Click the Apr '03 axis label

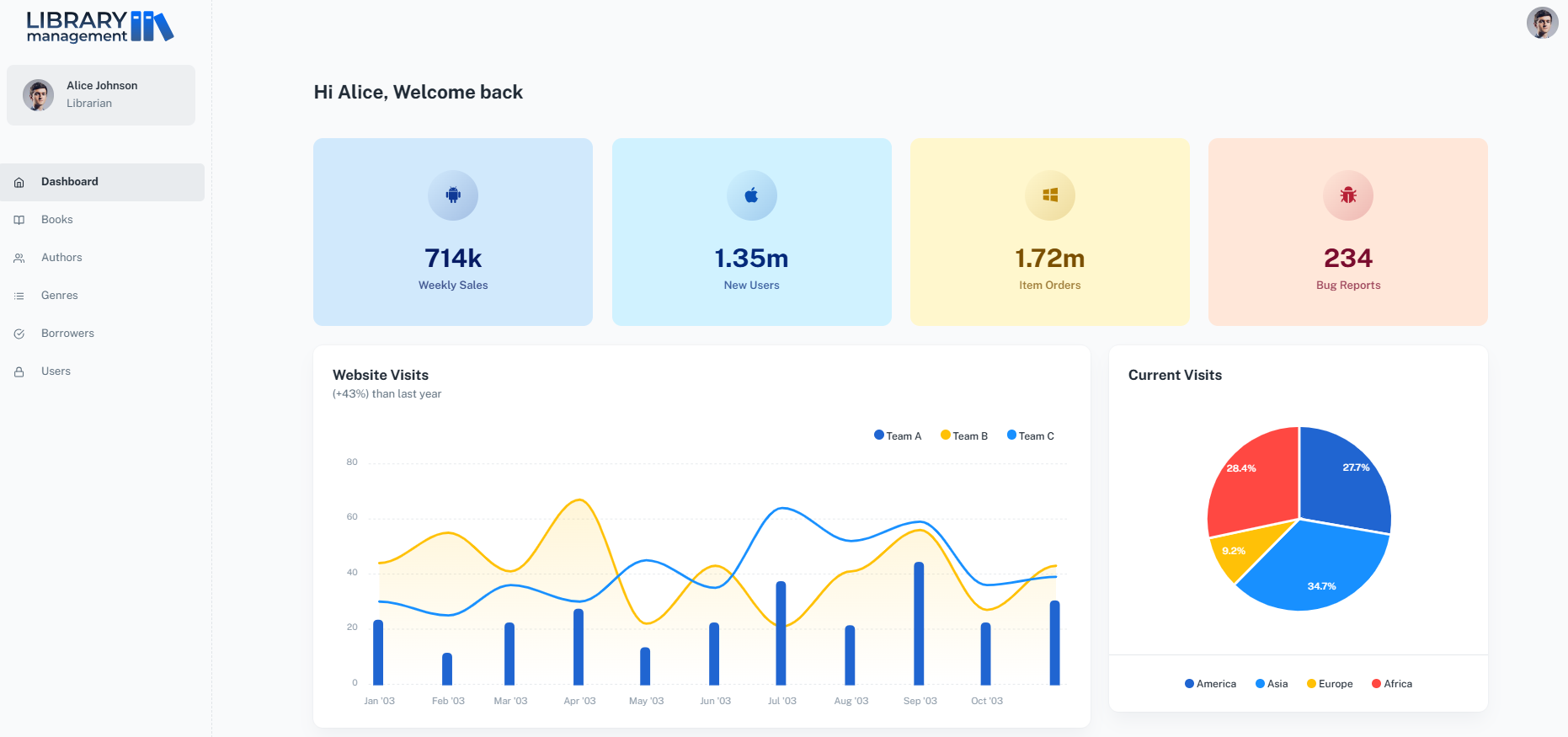coord(579,701)
